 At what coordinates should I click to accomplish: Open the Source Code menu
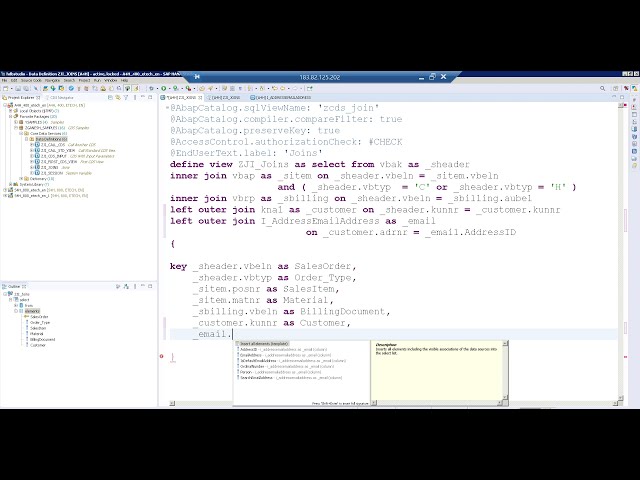tap(31, 80)
